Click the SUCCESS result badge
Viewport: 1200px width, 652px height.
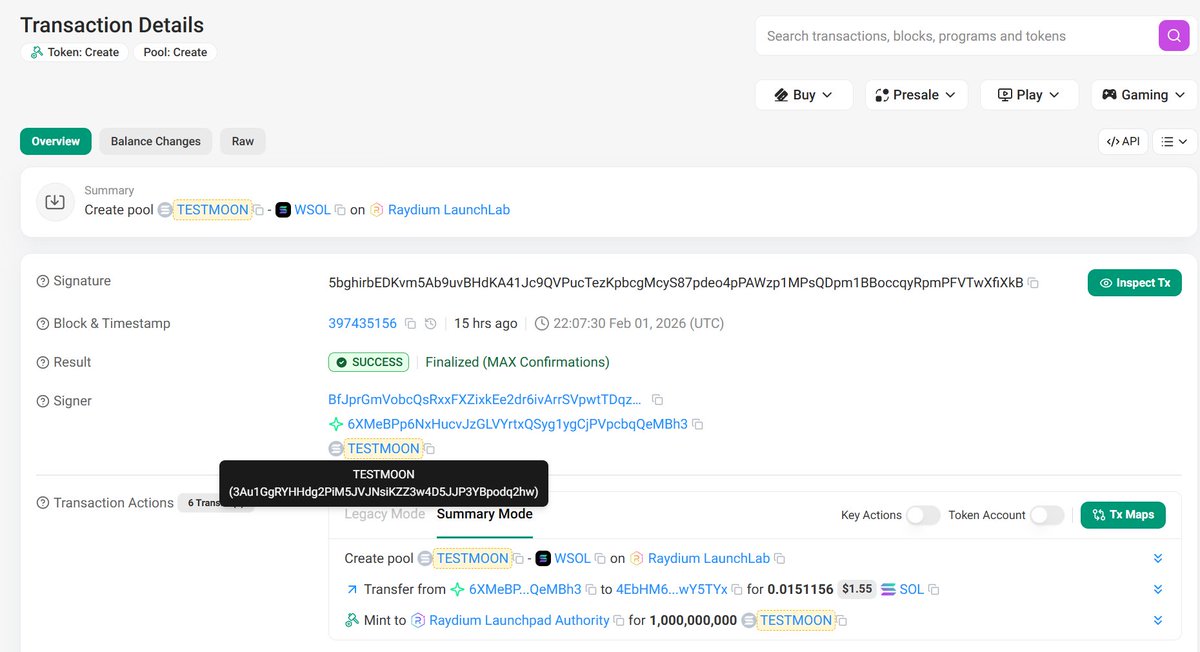tap(369, 362)
